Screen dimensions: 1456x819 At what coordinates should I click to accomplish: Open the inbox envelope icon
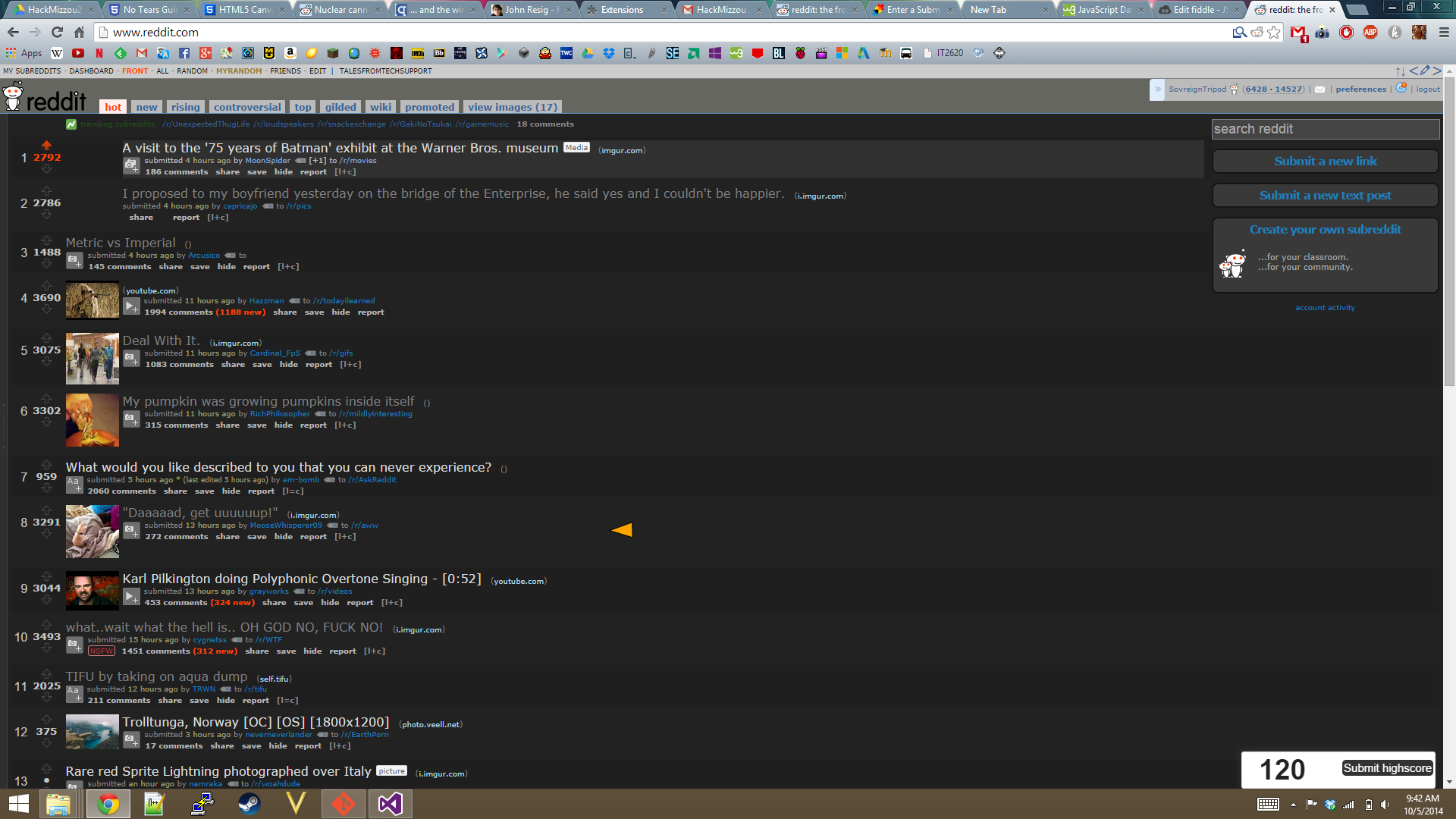pos(1319,89)
